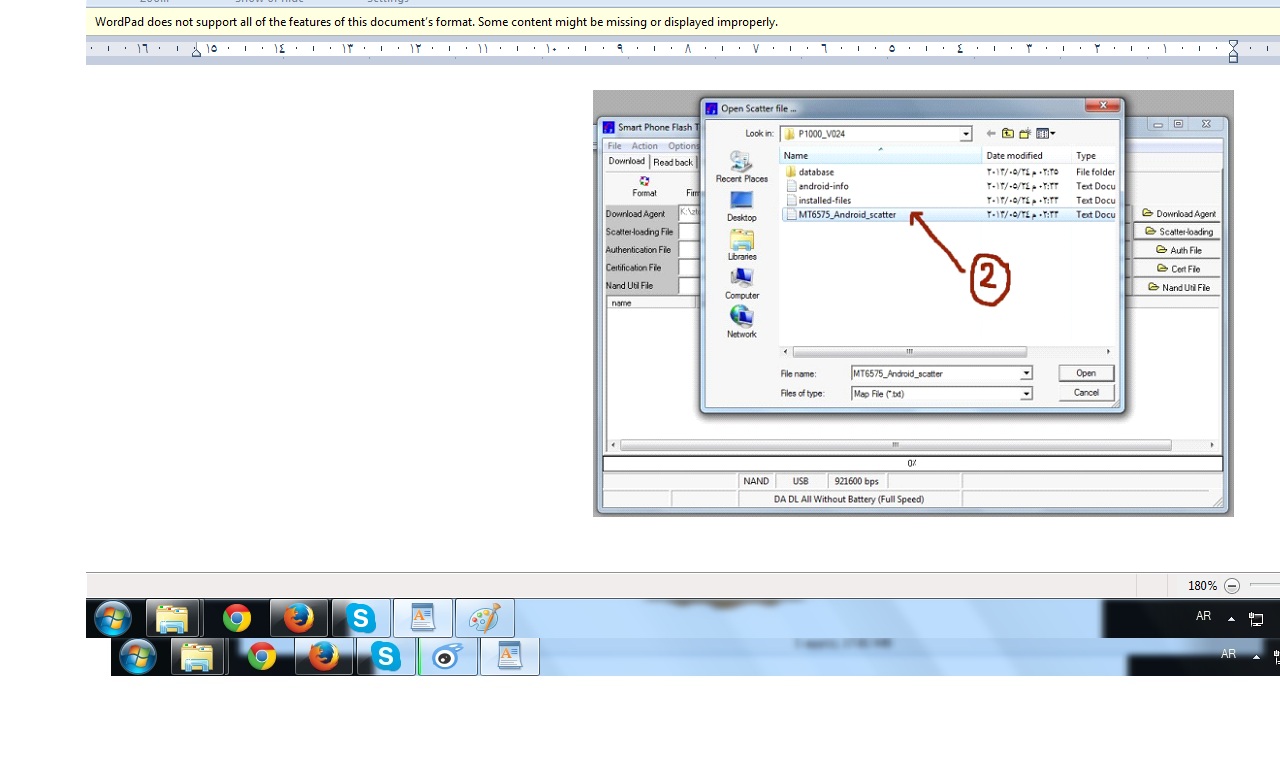The height and width of the screenshot is (768, 1280).
Task: Open WordPad on the lower taskbar
Action: [x=509, y=656]
